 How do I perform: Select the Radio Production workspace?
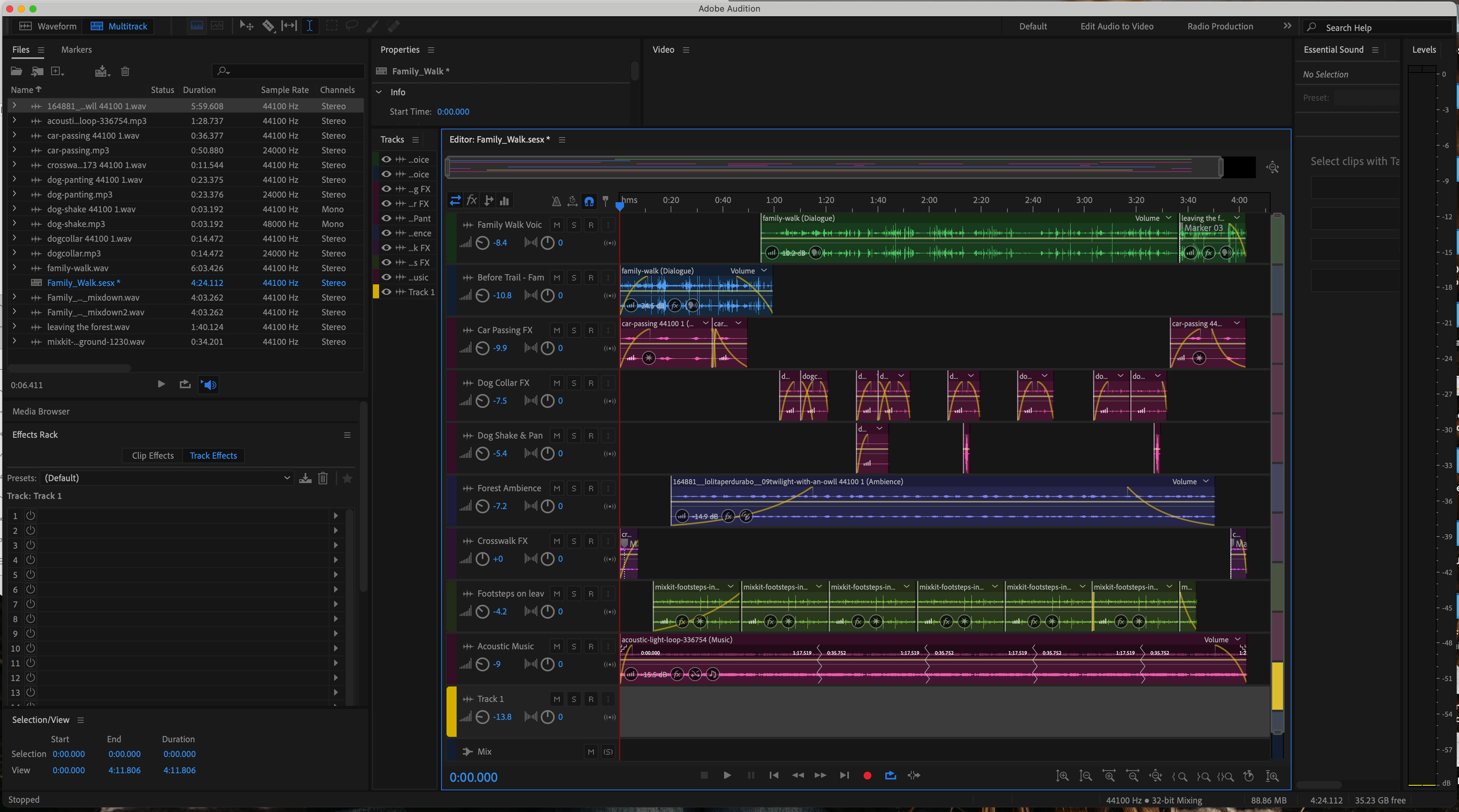pyautogui.click(x=1220, y=26)
